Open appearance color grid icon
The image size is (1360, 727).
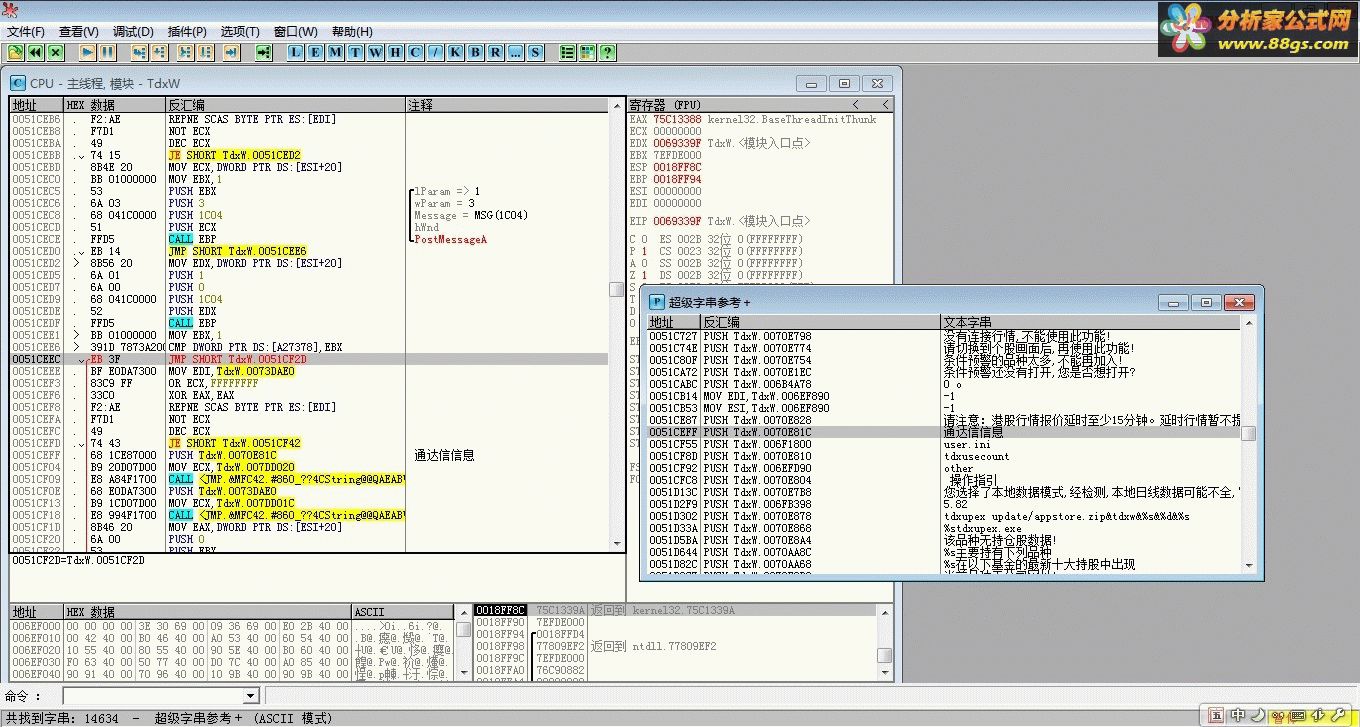pyautogui.click(x=588, y=52)
